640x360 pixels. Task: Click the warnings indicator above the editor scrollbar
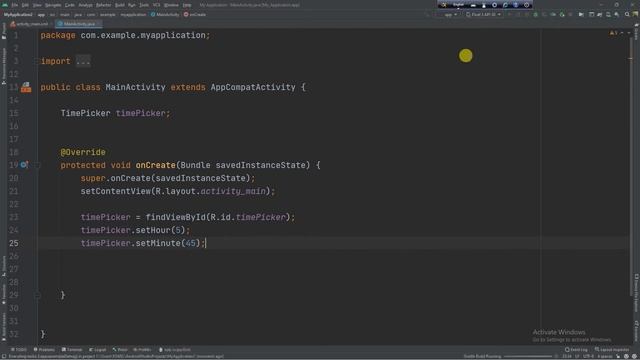[613, 33]
